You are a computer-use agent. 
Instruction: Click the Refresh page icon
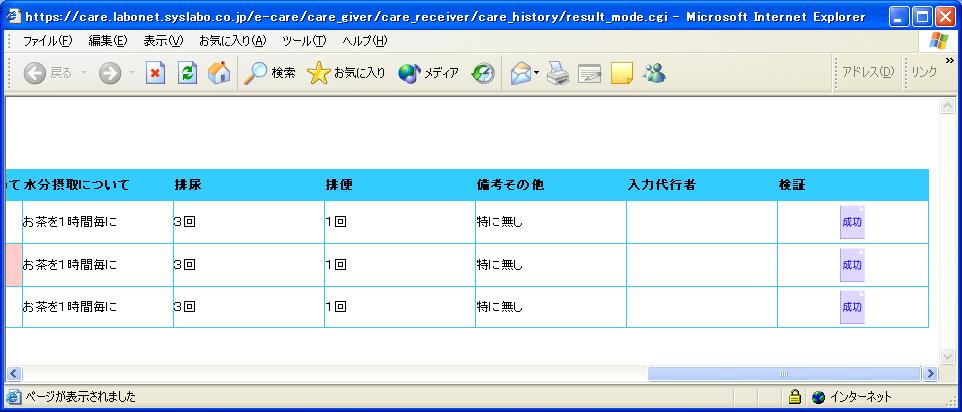(187, 73)
